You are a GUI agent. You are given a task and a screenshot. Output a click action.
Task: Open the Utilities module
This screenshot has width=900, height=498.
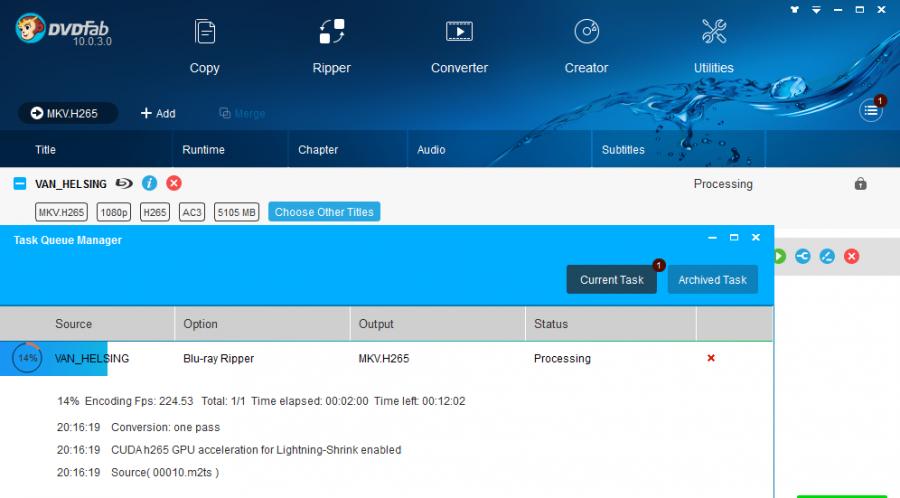(713, 47)
